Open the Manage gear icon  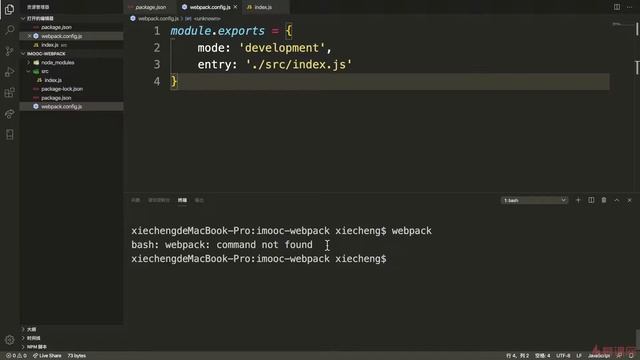(9, 340)
